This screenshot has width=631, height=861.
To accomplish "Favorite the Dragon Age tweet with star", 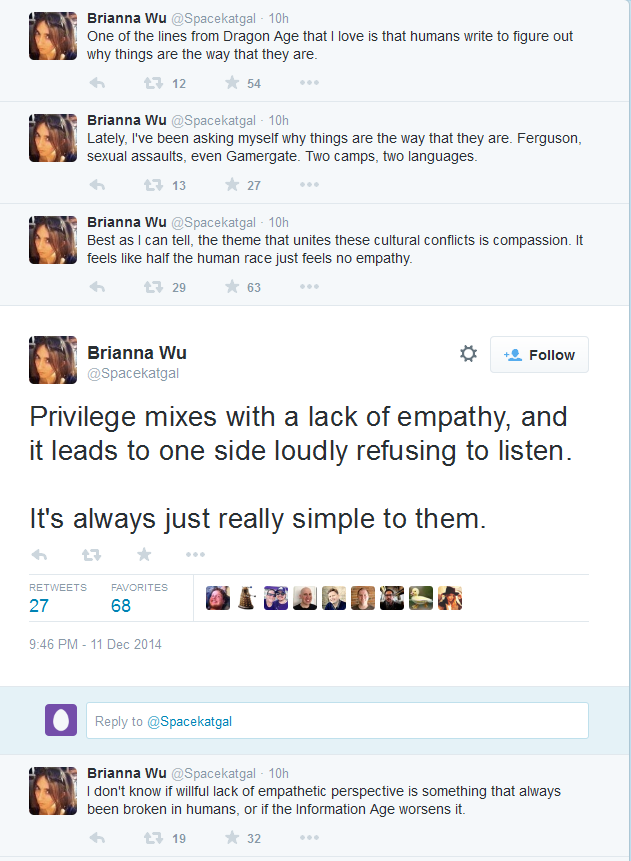I will pyautogui.click(x=232, y=82).
